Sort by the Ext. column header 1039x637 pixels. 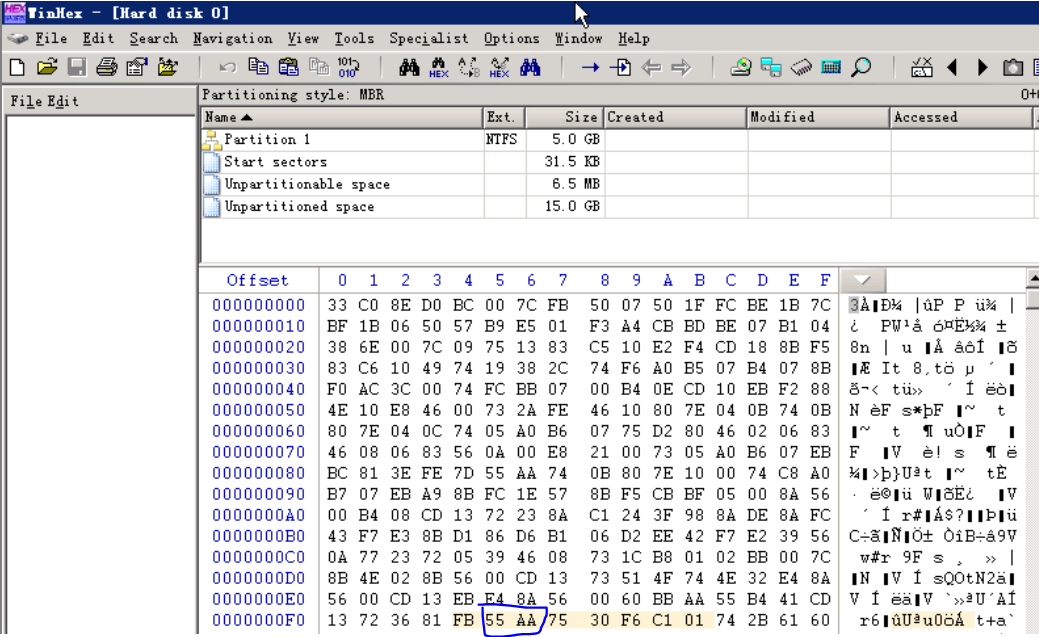point(504,117)
